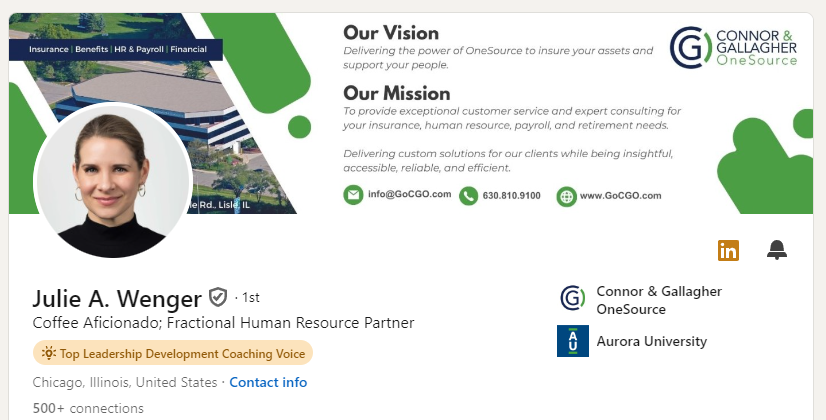This screenshot has width=826, height=420.
Task: Toggle the notification bell for this profile
Action: [x=776, y=250]
